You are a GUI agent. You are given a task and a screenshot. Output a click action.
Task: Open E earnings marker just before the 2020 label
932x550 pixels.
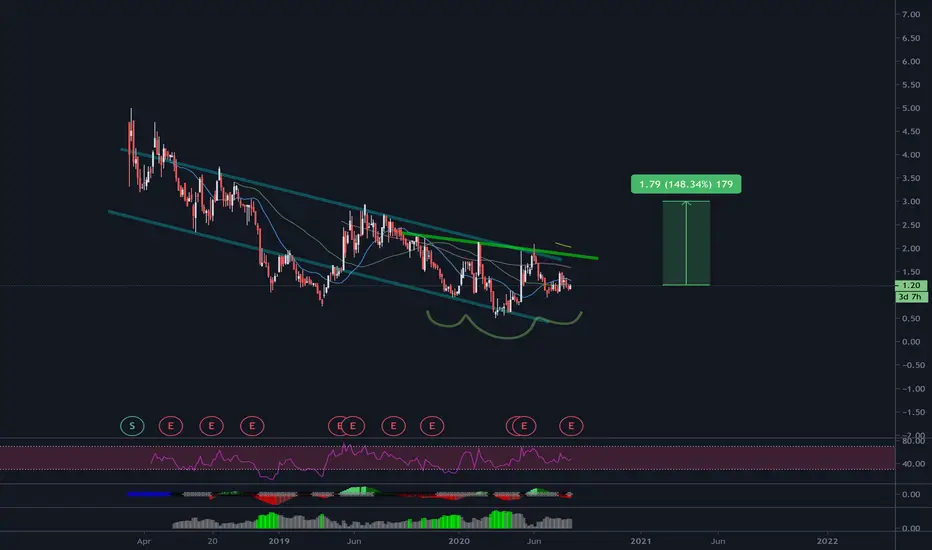[x=432, y=426]
